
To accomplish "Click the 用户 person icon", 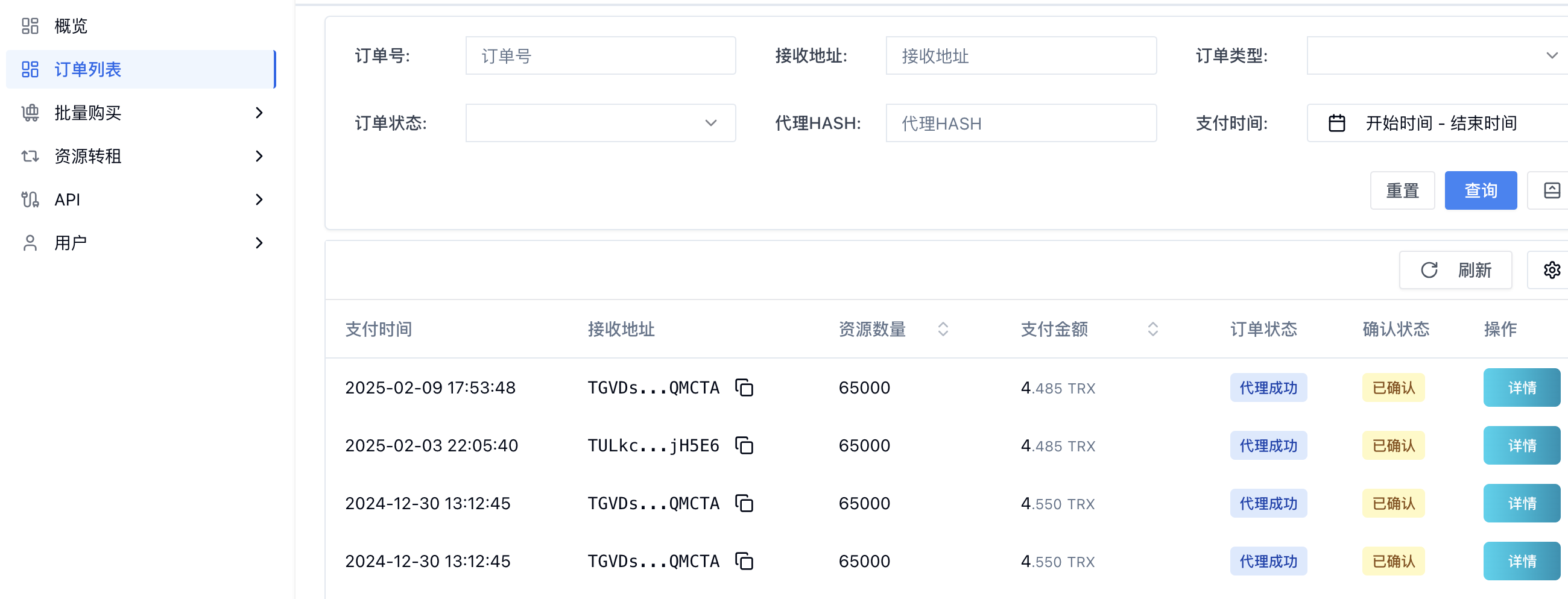I will pos(30,243).
